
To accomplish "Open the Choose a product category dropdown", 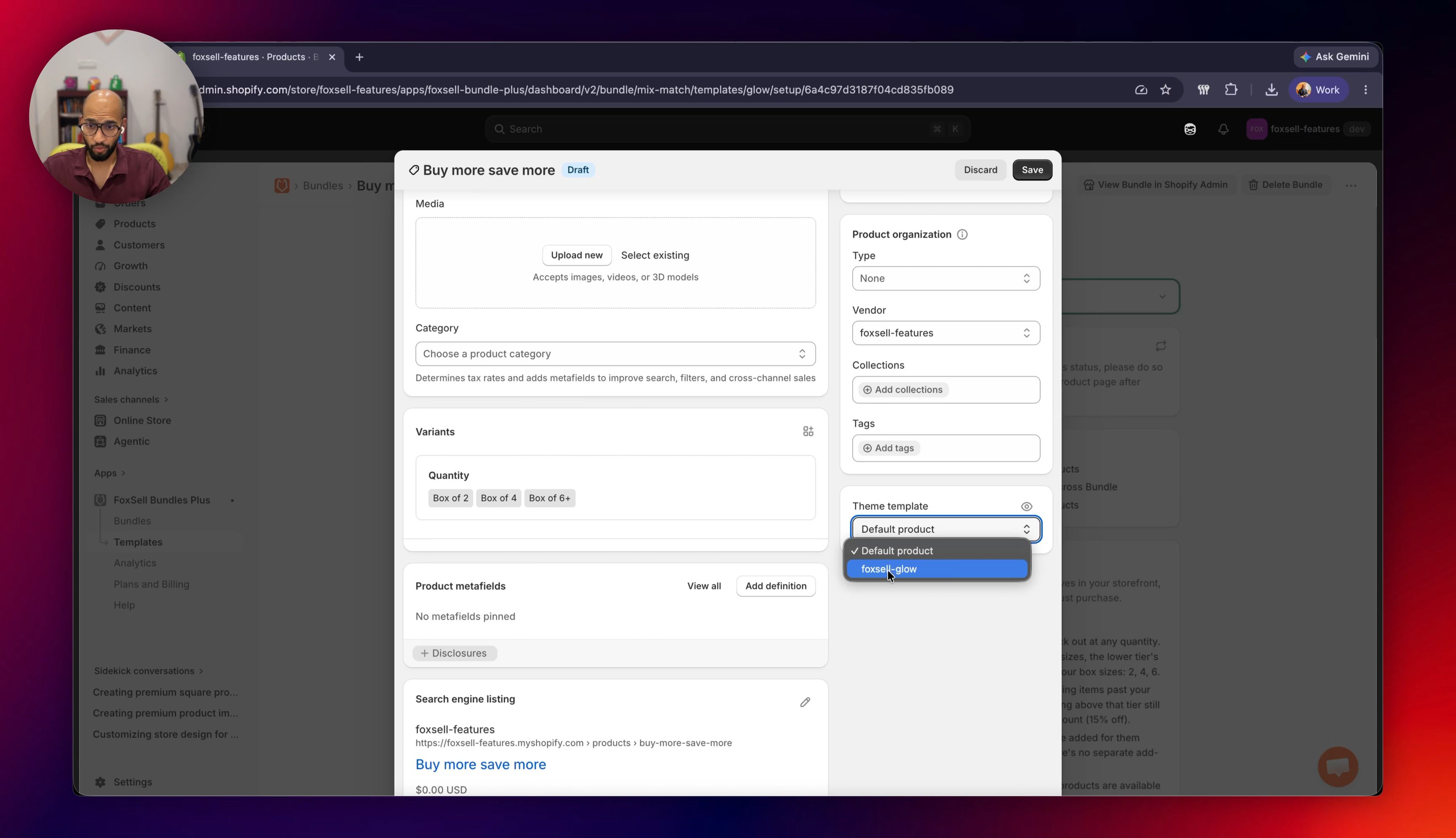I will (x=616, y=354).
